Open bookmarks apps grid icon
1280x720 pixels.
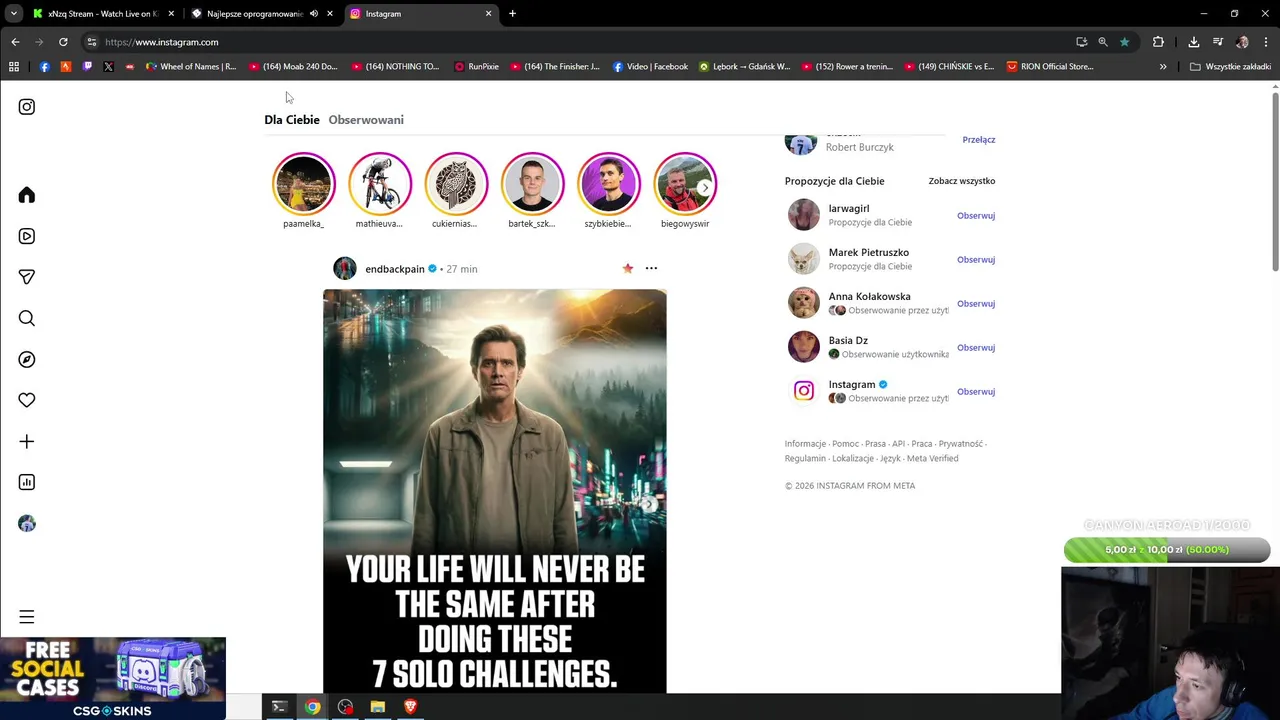click(14, 67)
